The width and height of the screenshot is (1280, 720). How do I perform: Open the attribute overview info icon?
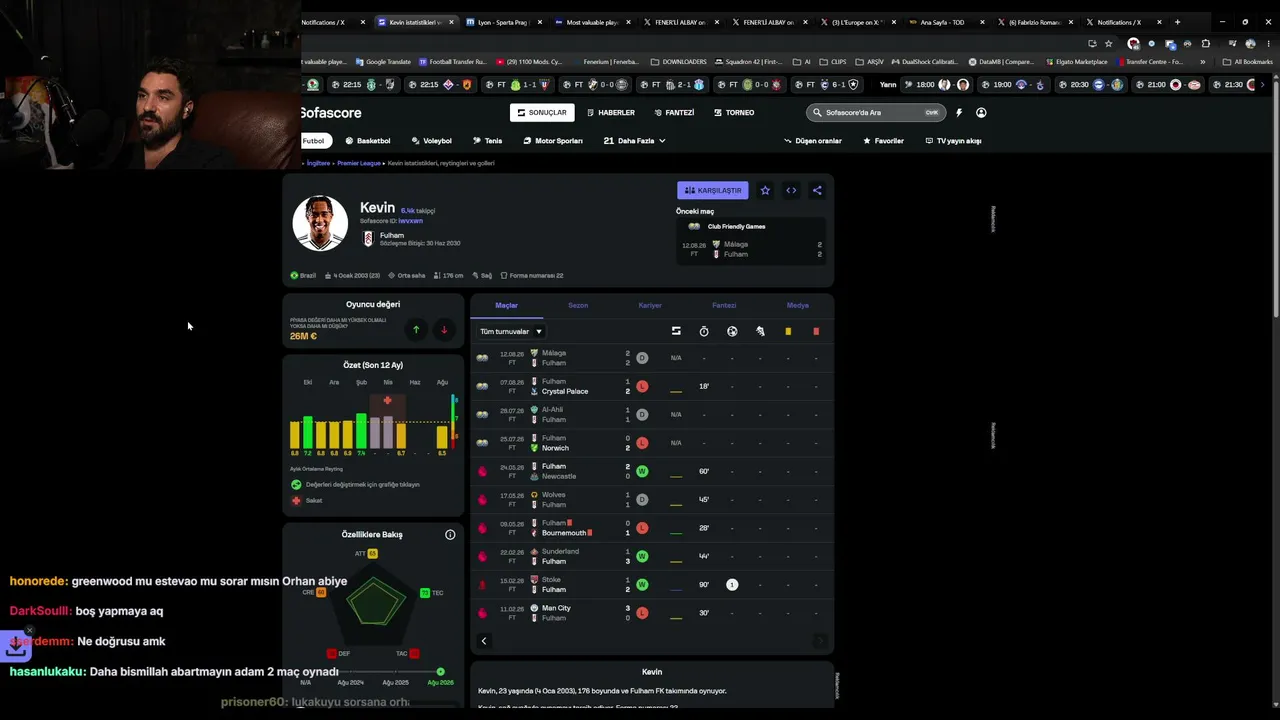(450, 535)
